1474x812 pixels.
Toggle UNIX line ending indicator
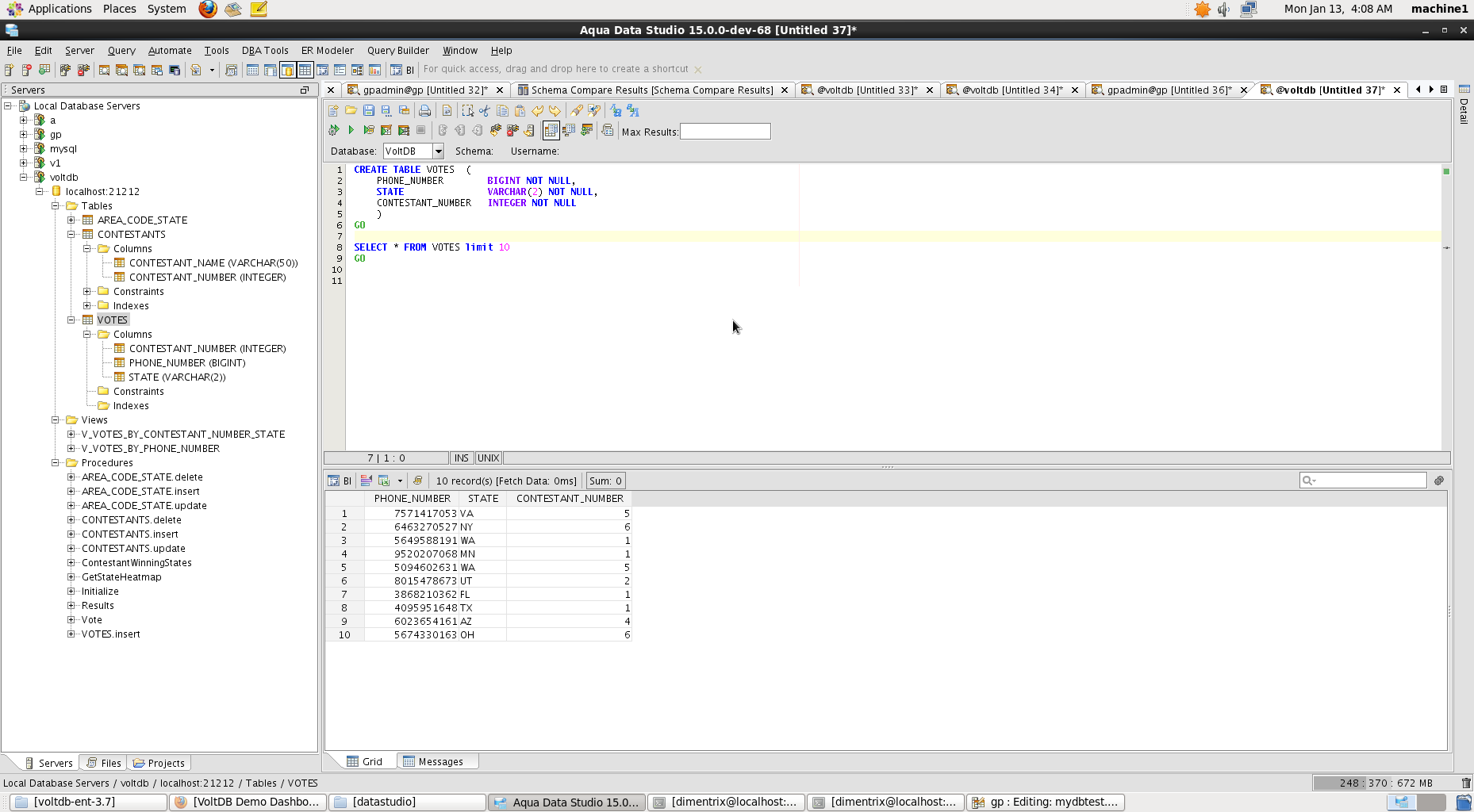pyautogui.click(x=489, y=458)
